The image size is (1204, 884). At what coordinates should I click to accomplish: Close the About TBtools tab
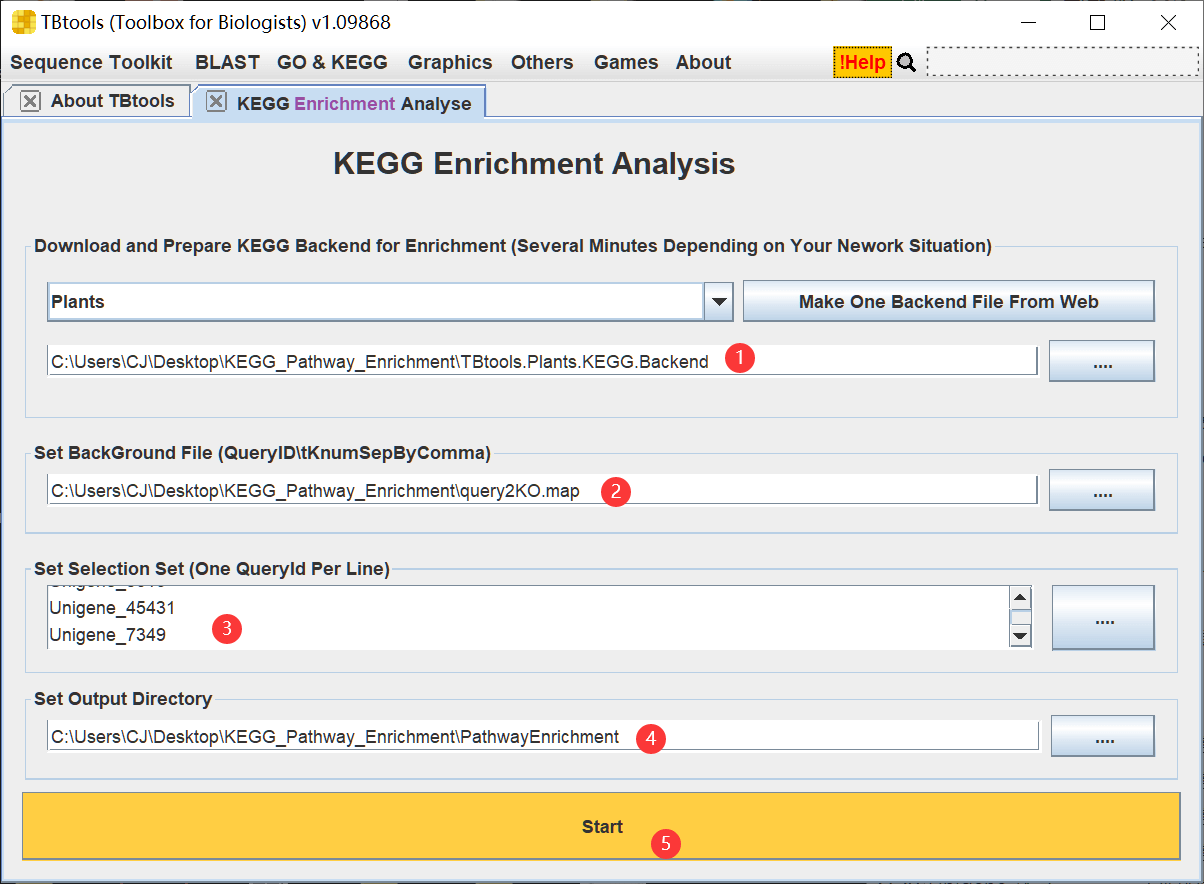click(30, 101)
